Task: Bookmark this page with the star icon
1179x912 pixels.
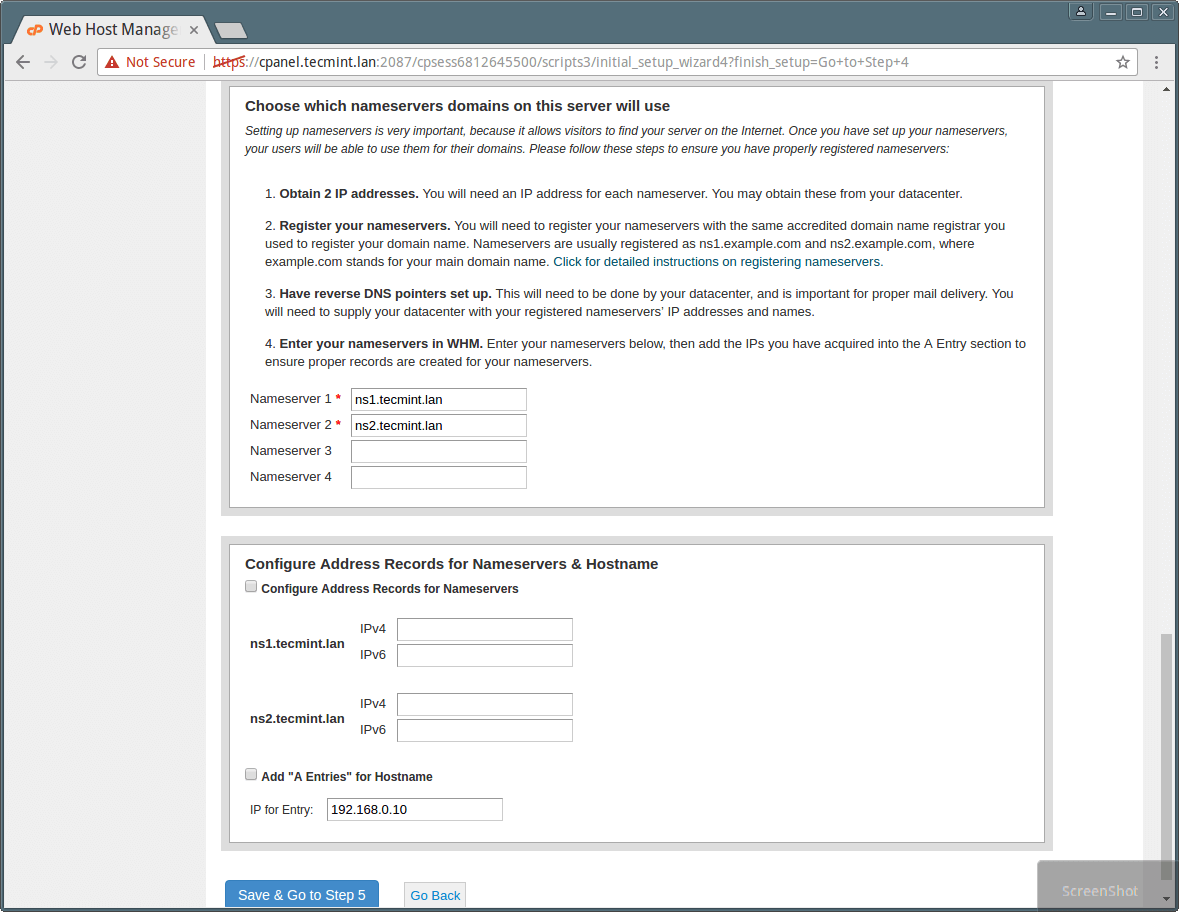Action: 1123,62
